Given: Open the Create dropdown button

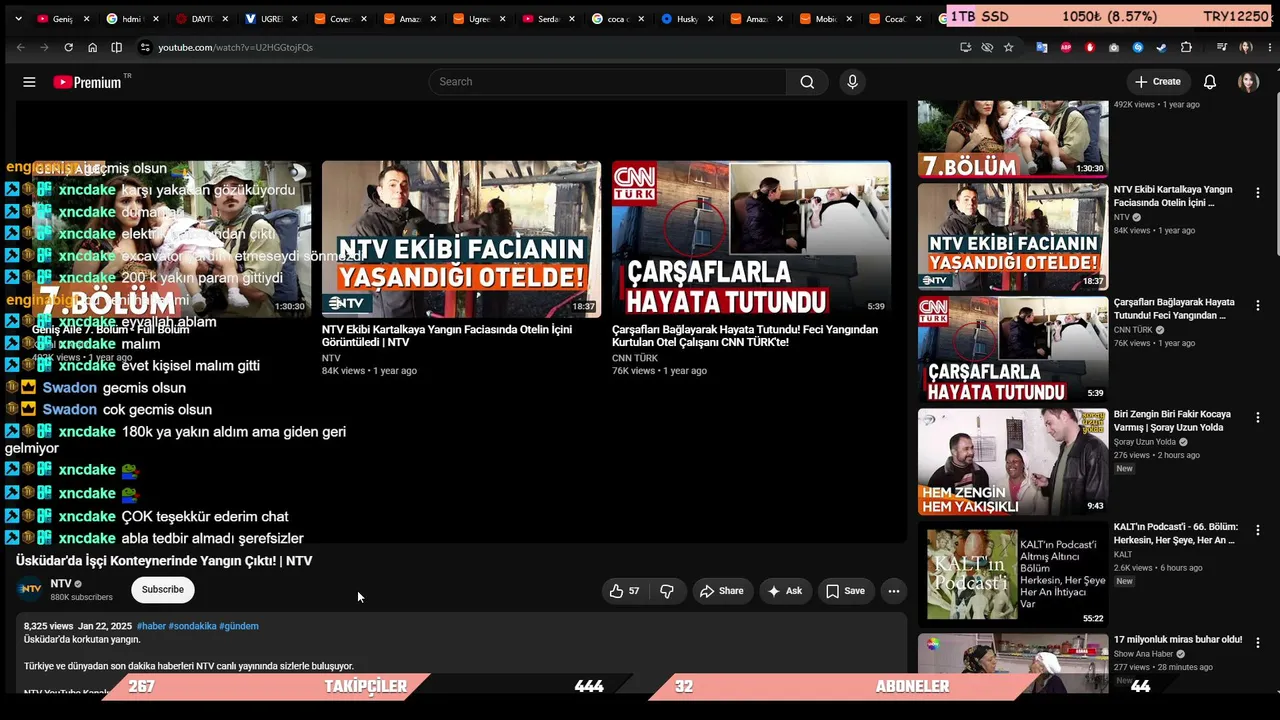Looking at the screenshot, I should pyautogui.click(x=1158, y=82).
